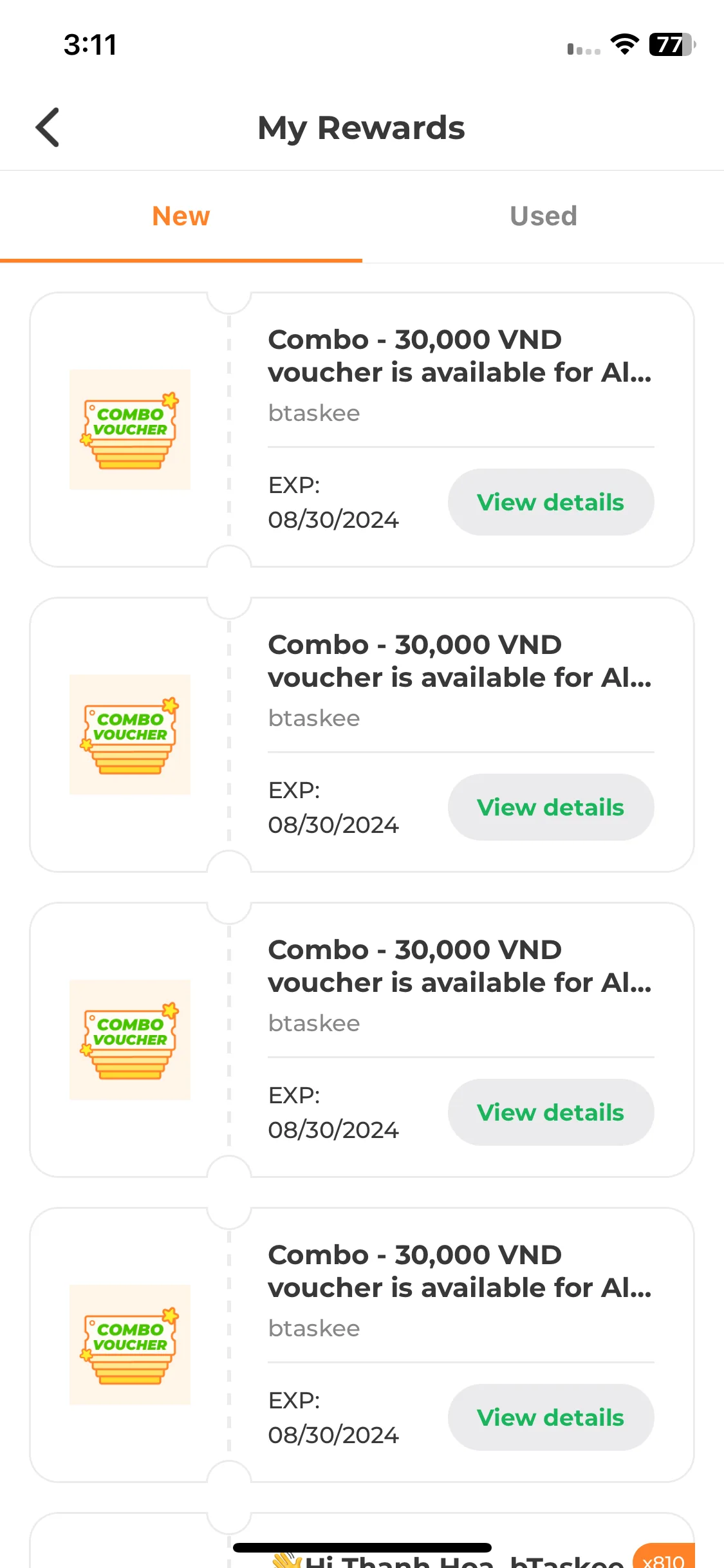The height and width of the screenshot is (1568, 724).
Task: Open the first Combo Voucher thumbnail image
Action: (x=130, y=430)
